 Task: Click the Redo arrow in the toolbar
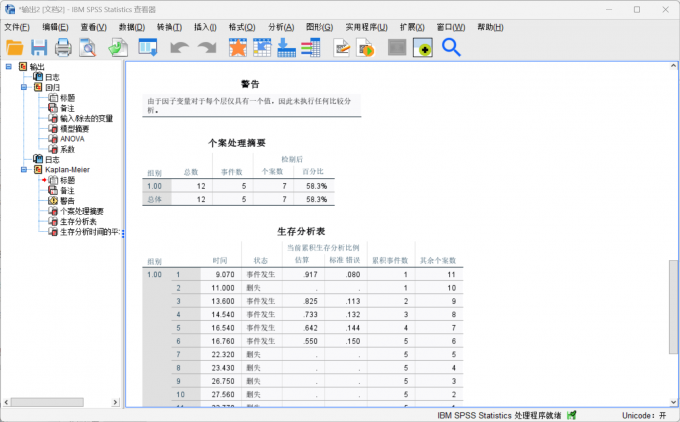[x=207, y=47]
